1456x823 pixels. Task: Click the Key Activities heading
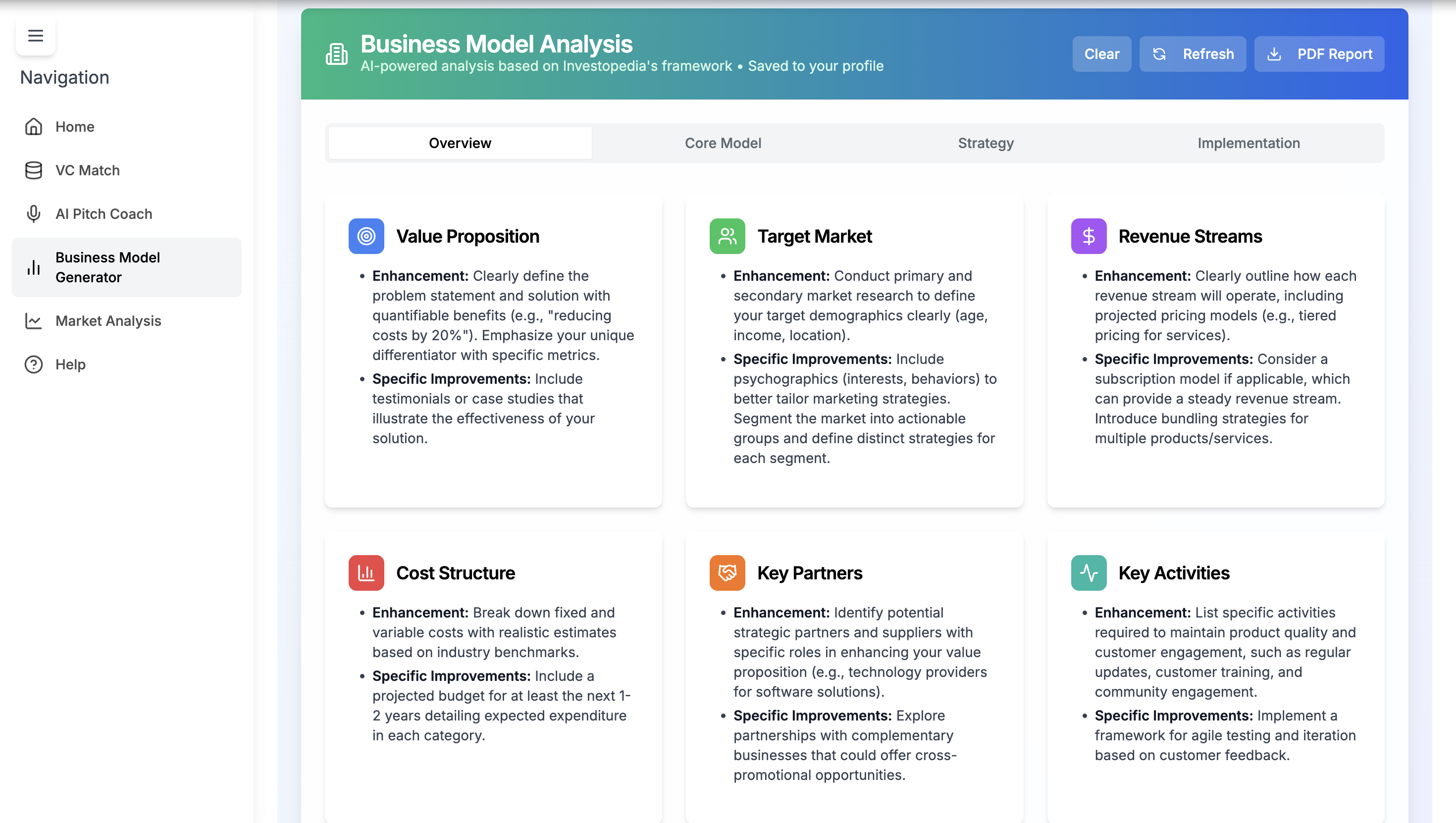[x=1174, y=573]
